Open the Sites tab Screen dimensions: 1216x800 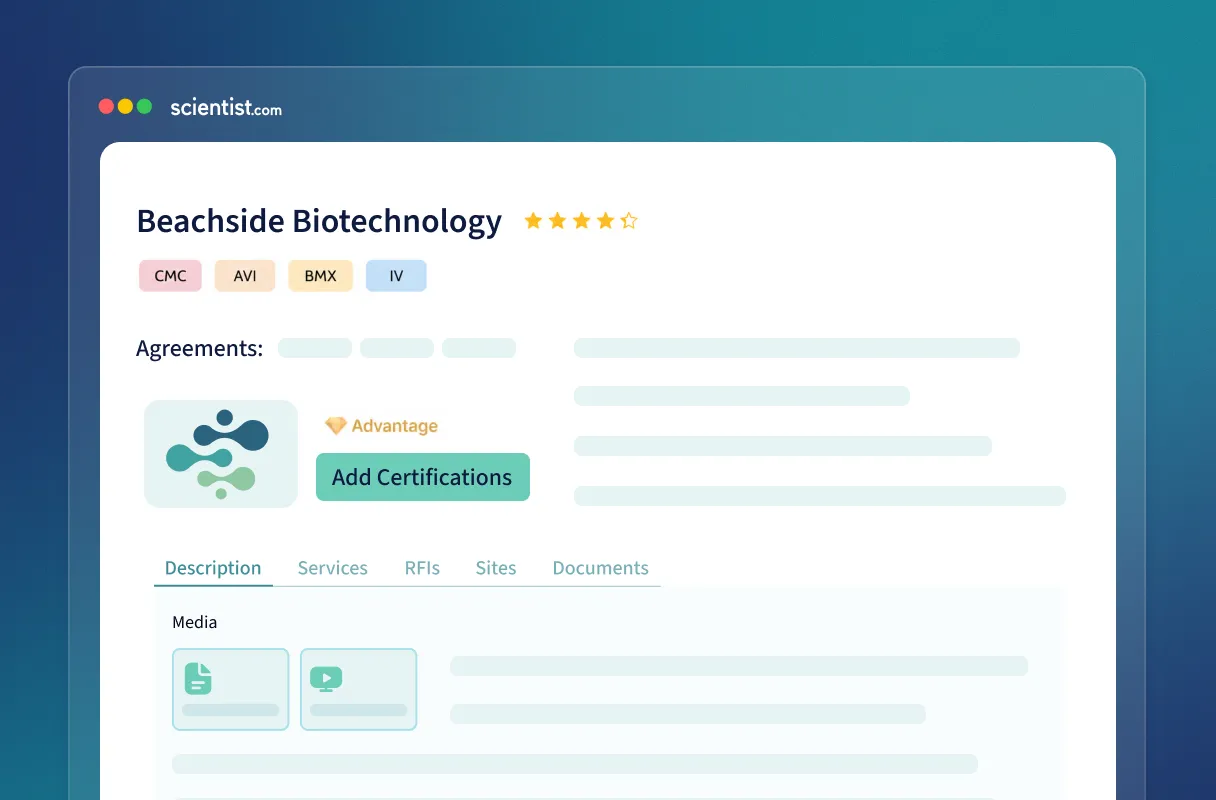[496, 568]
